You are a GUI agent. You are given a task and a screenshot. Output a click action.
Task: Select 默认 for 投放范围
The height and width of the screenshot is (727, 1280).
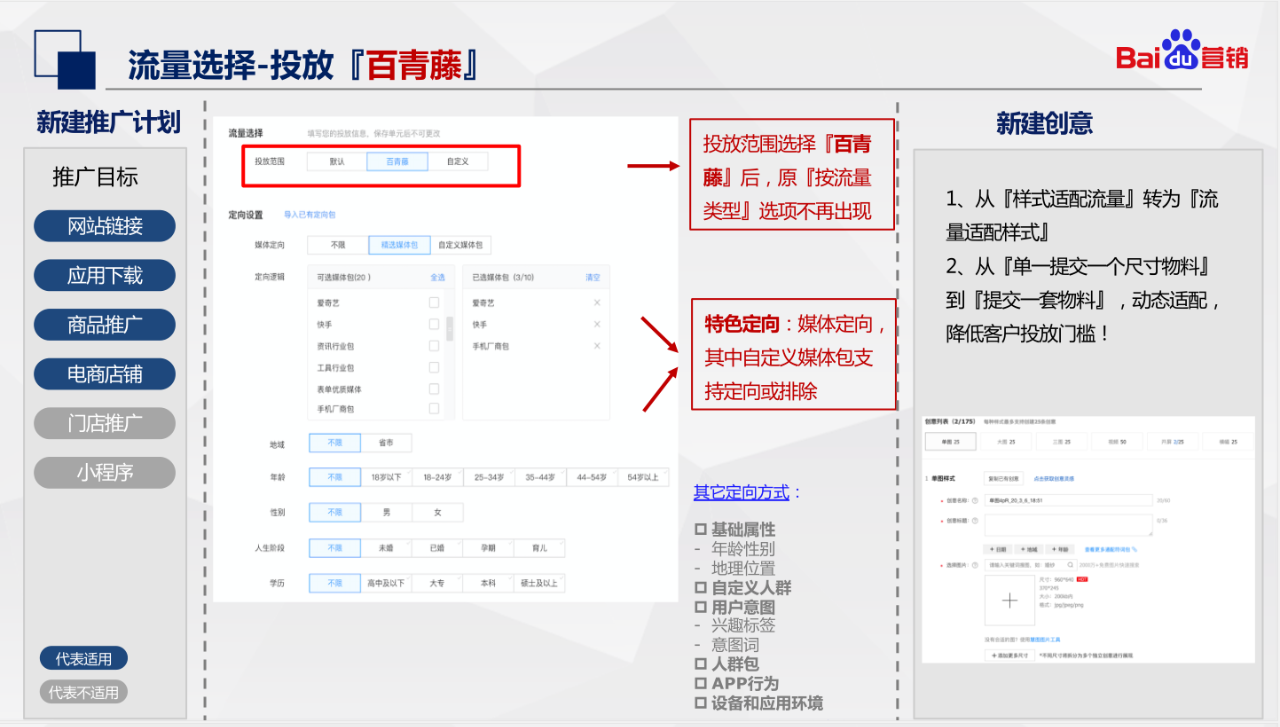(x=337, y=161)
